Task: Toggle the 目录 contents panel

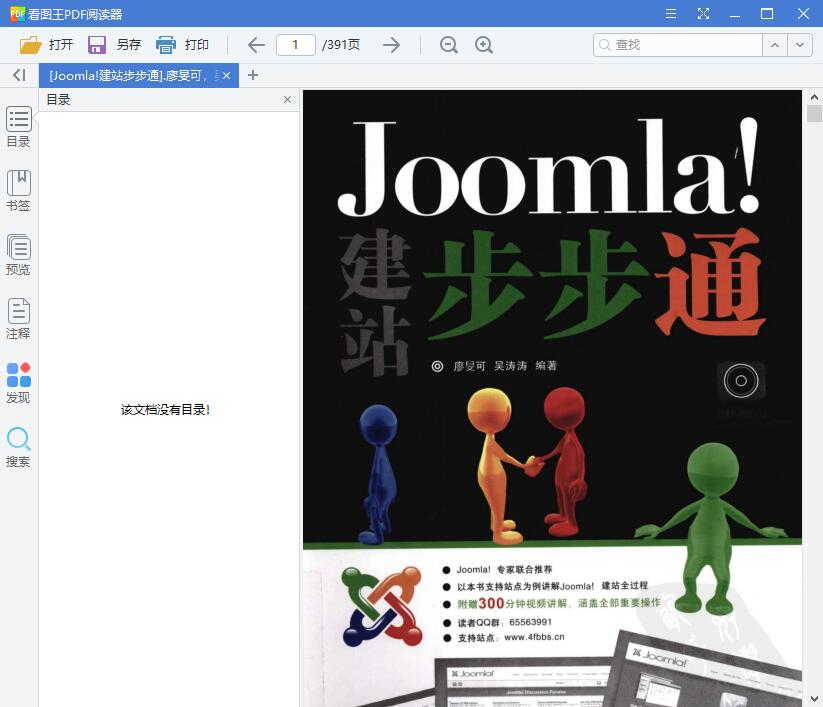Action: coord(18,127)
